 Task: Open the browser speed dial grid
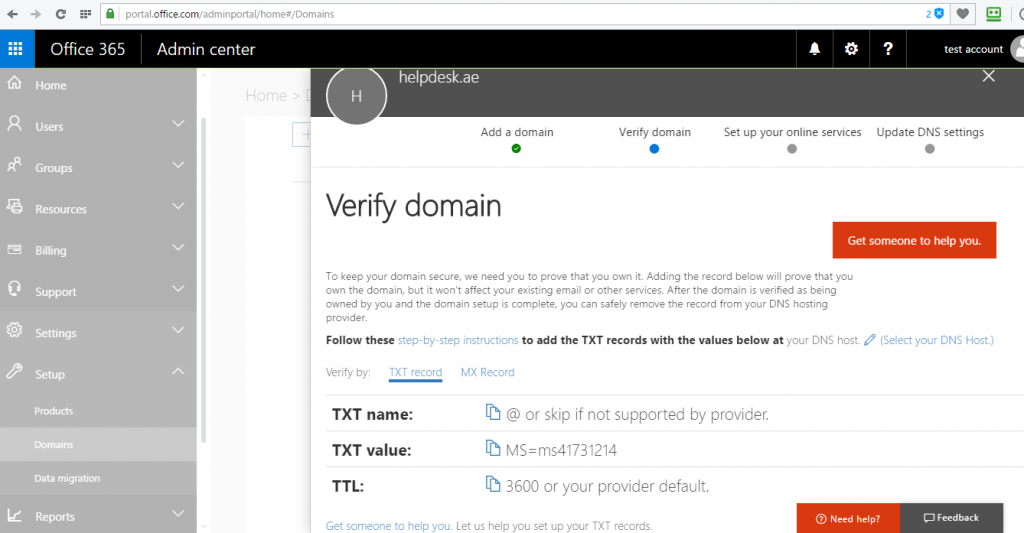click(x=85, y=14)
